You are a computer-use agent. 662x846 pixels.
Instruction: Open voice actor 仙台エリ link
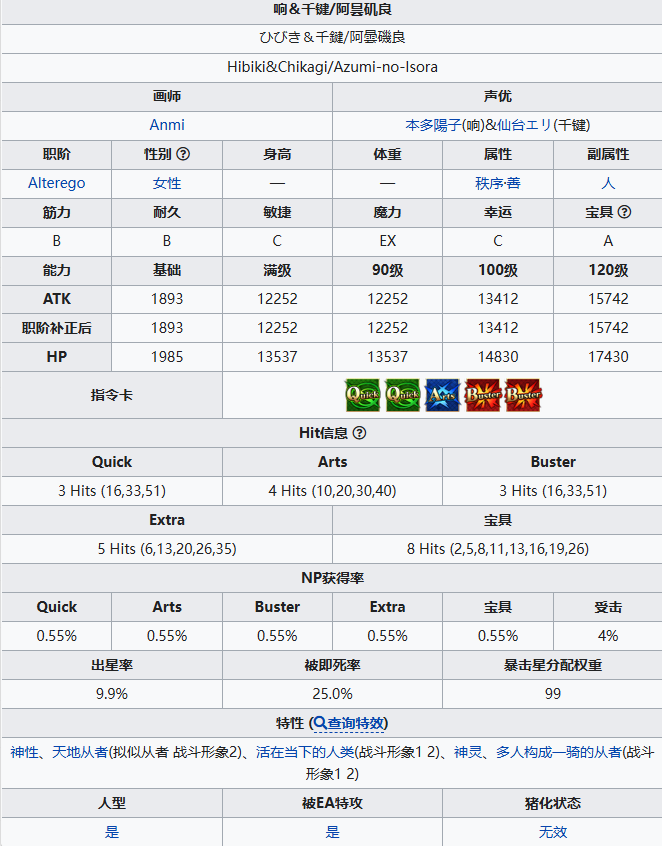(524, 125)
